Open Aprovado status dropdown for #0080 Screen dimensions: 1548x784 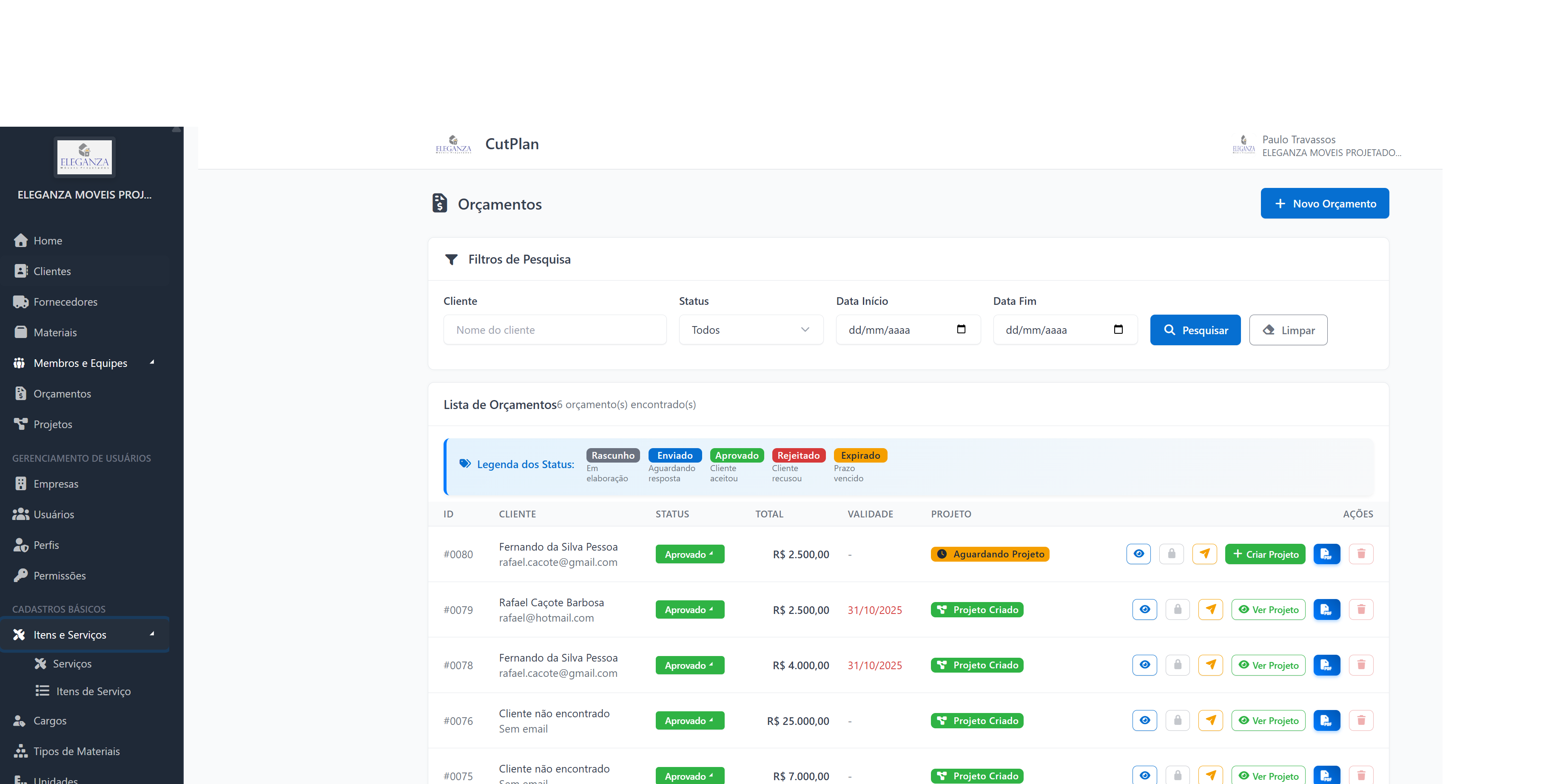click(689, 554)
